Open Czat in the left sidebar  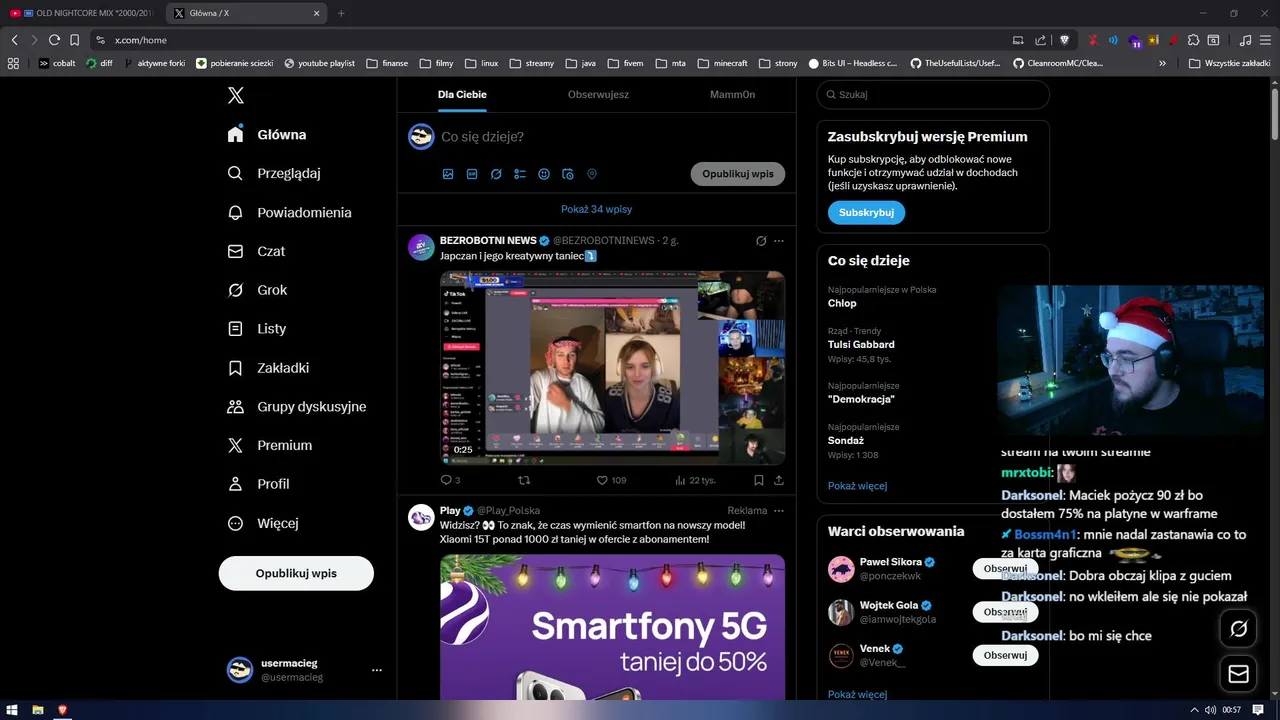(x=257, y=251)
